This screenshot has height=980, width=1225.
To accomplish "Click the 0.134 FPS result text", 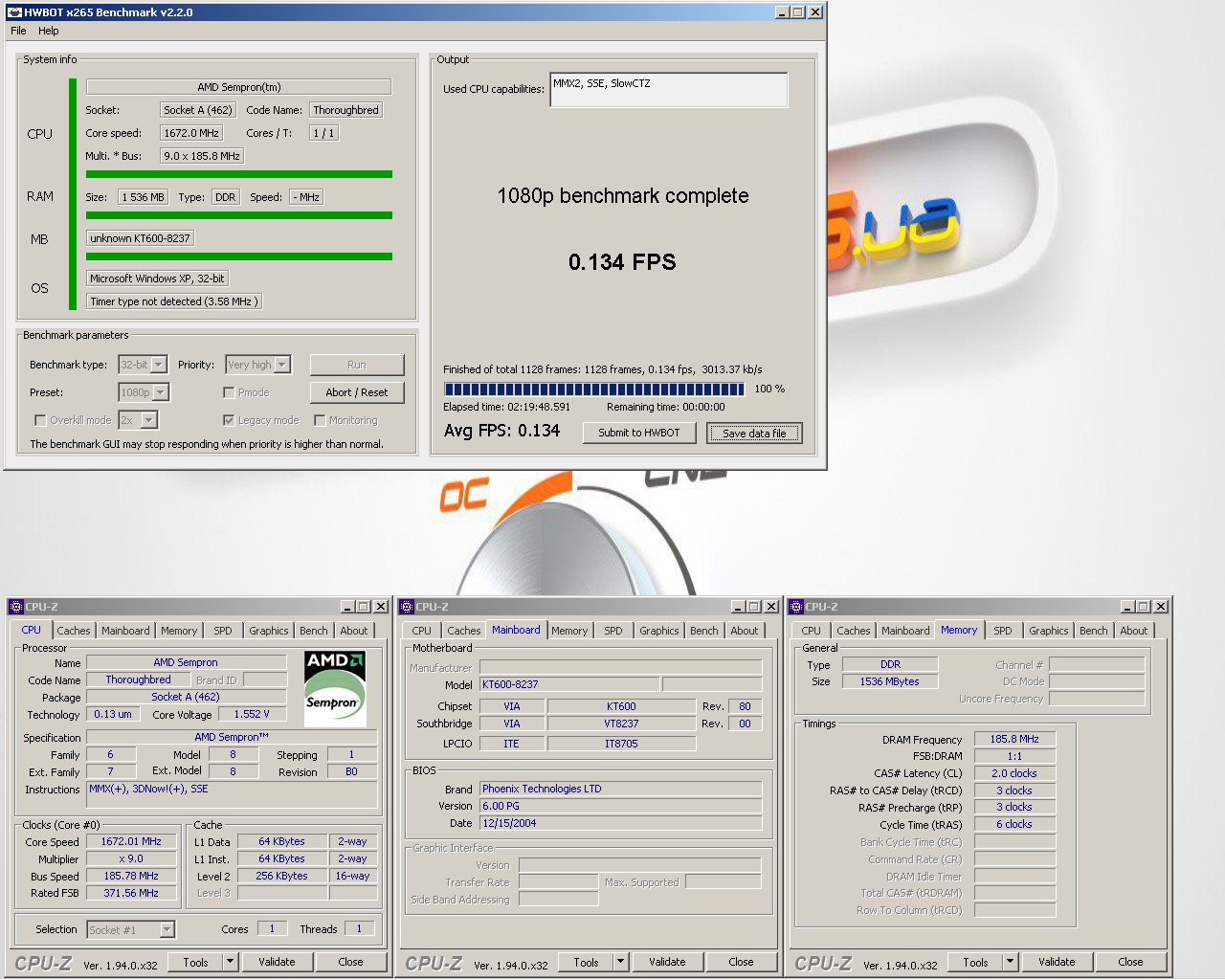I will click(622, 262).
